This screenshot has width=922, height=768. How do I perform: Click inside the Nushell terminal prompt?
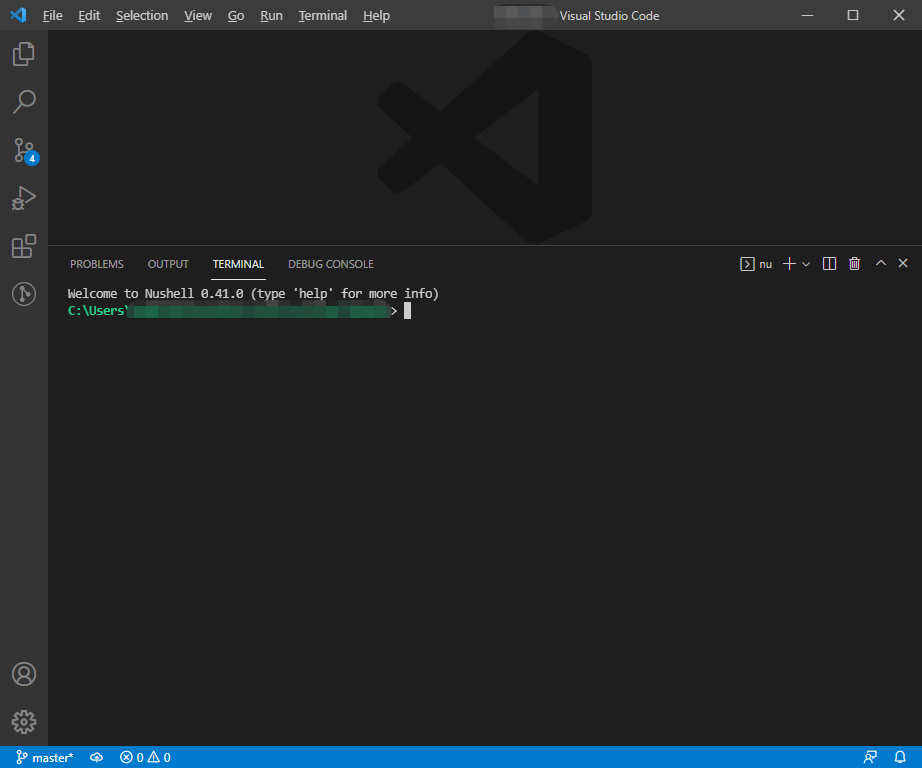(x=406, y=310)
